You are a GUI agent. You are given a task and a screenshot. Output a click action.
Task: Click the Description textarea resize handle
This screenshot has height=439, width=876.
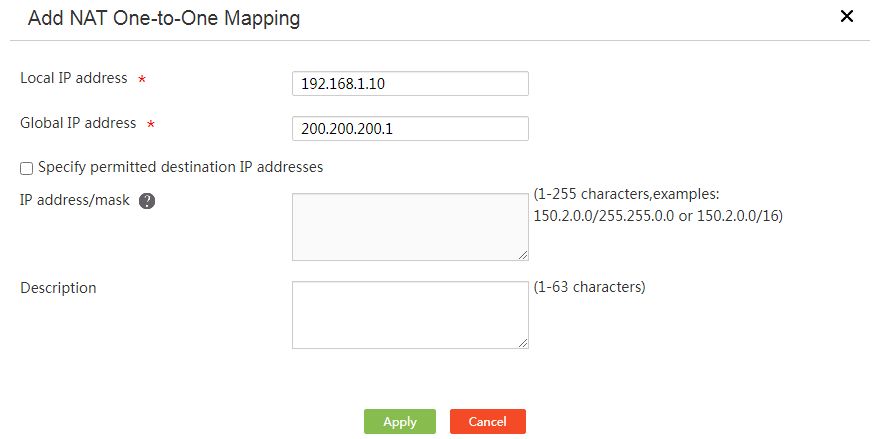523,343
